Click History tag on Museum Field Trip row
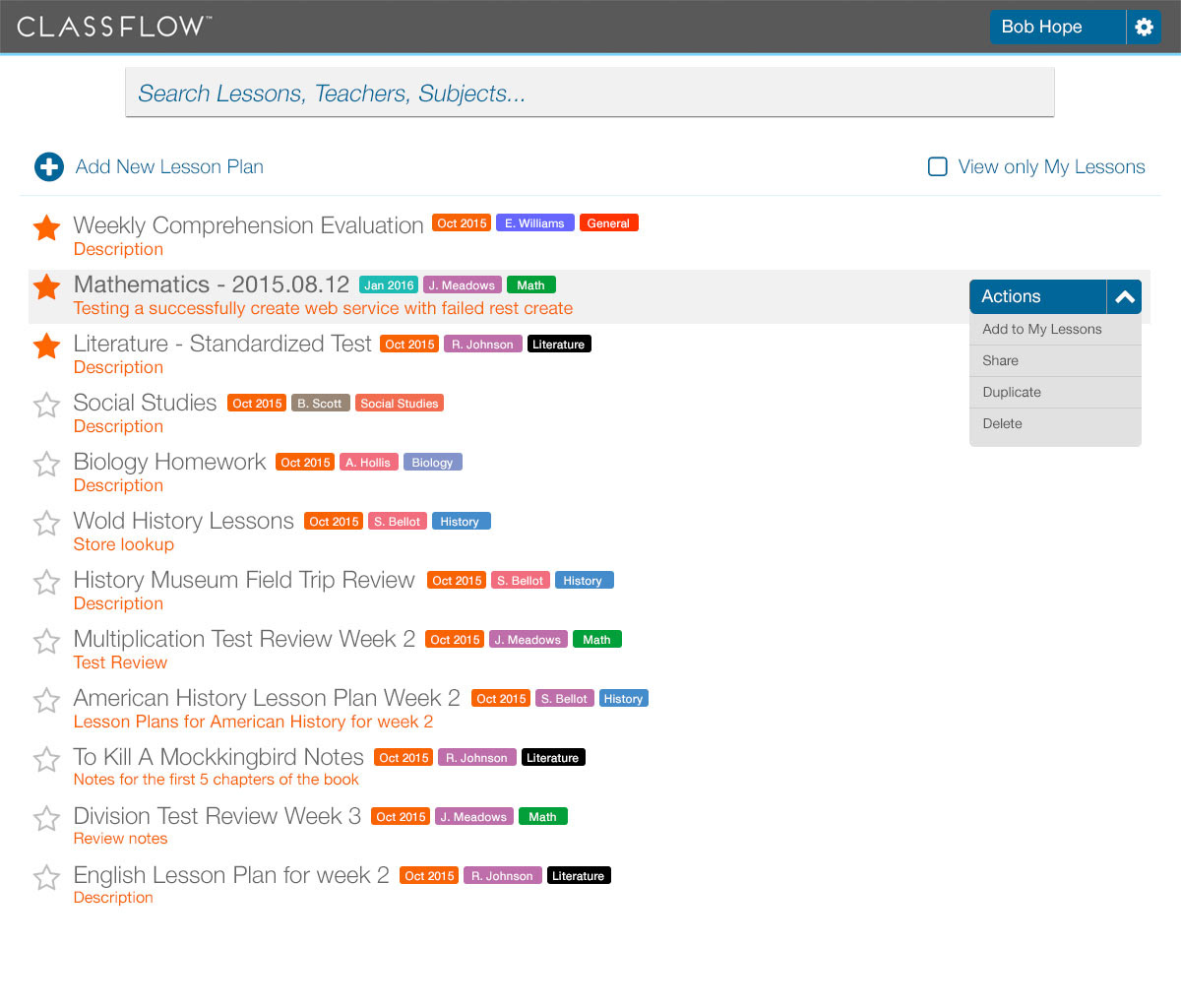Image resolution: width=1181 pixels, height=1008 pixels. click(x=584, y=581)
